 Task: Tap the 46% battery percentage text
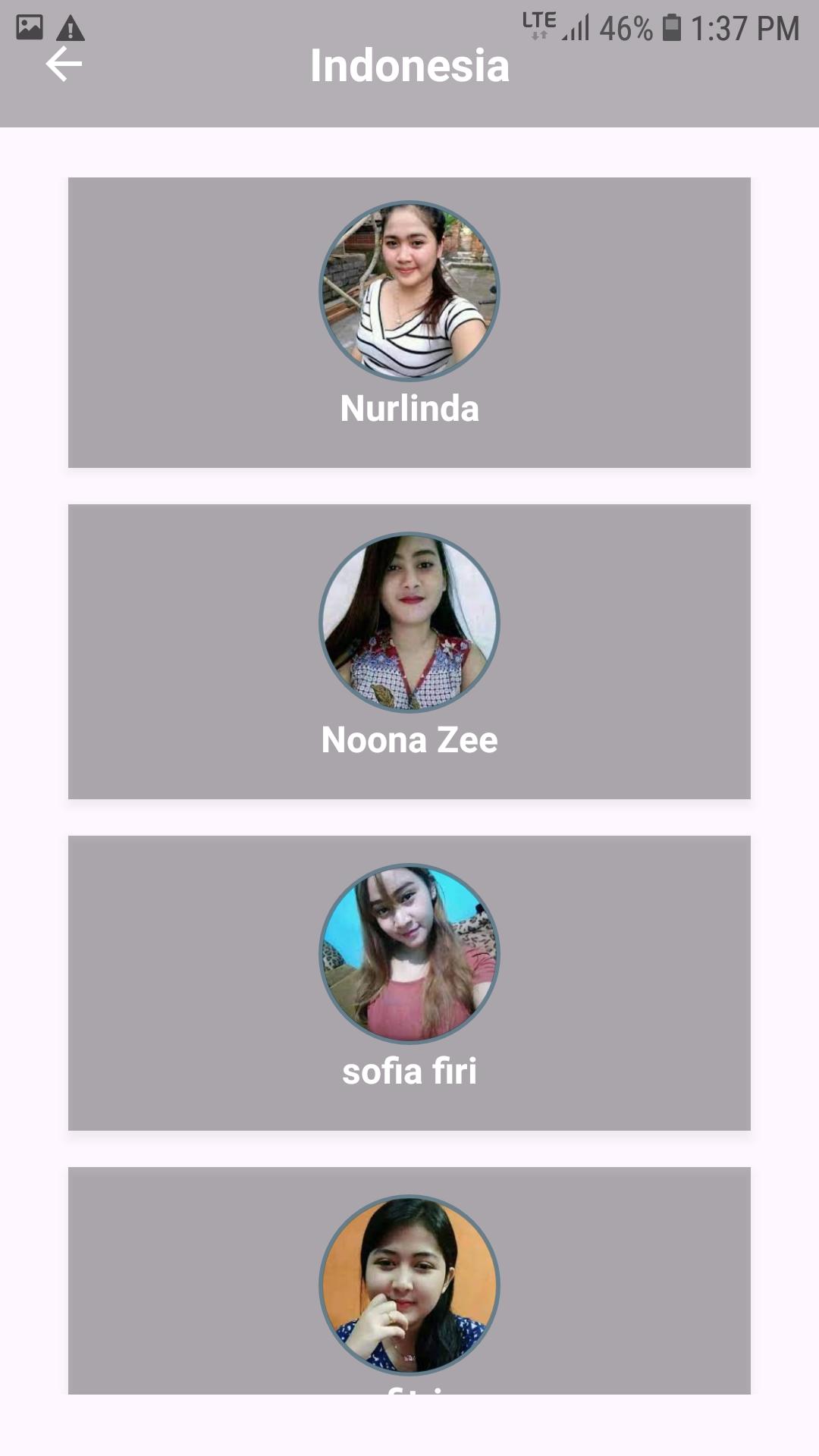pos(626,29)
